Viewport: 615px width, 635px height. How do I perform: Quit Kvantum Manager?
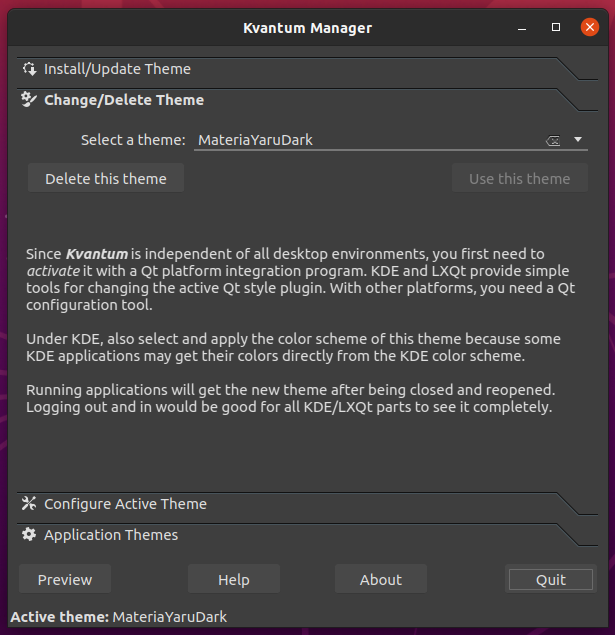pos(551,579)
